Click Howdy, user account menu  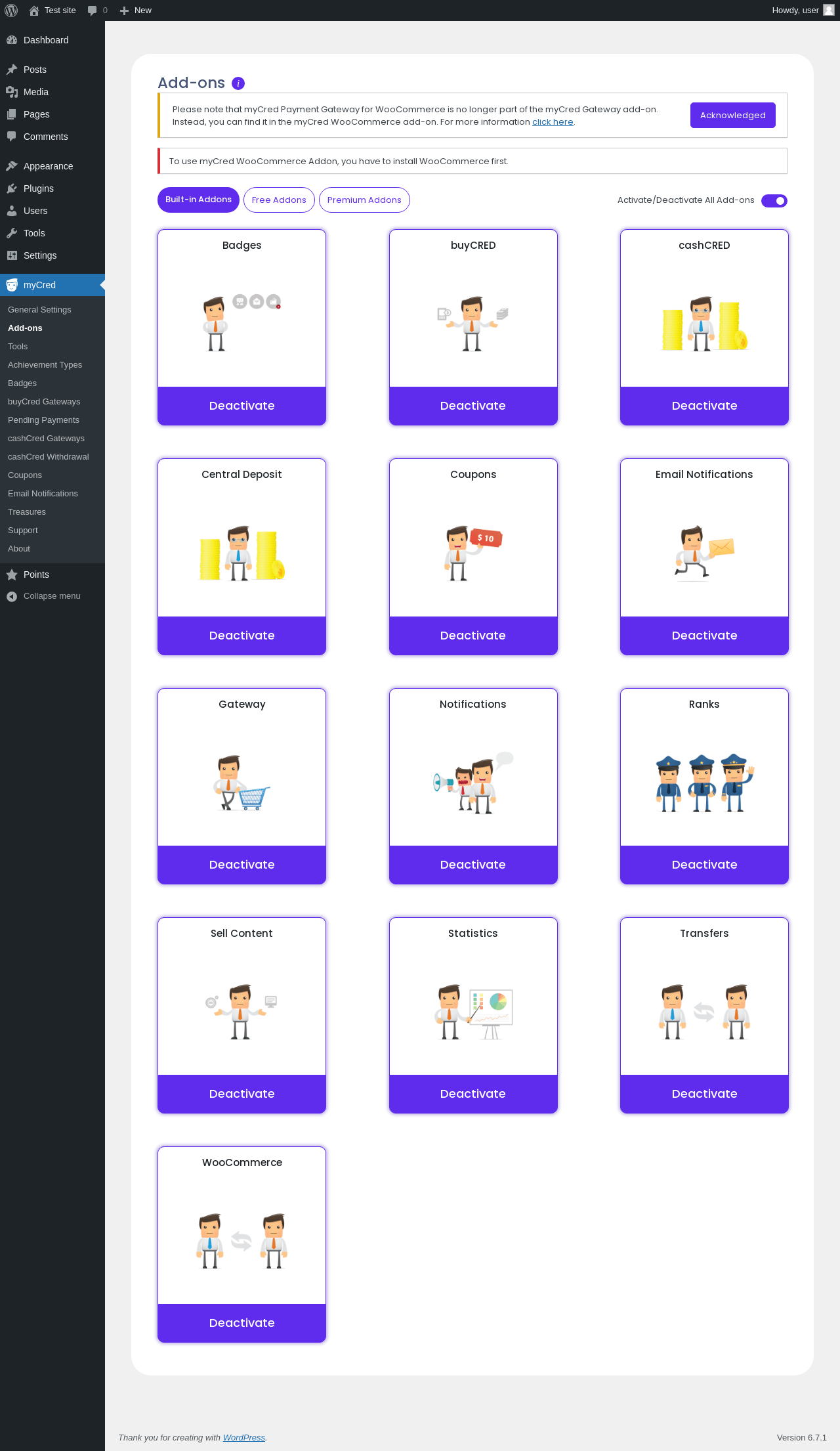(x=803, y=11)
